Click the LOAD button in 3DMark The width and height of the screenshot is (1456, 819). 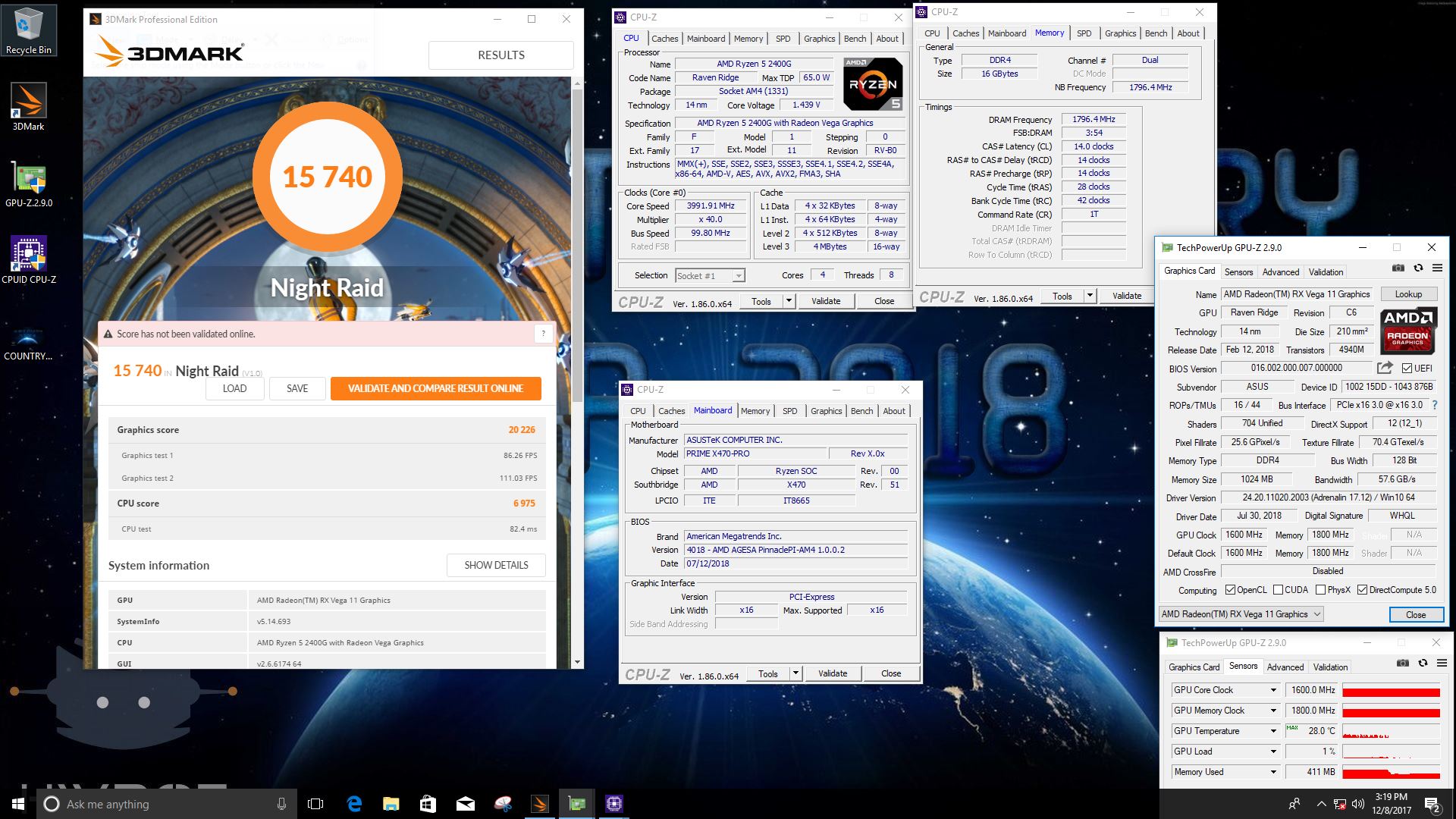[234, 388]
